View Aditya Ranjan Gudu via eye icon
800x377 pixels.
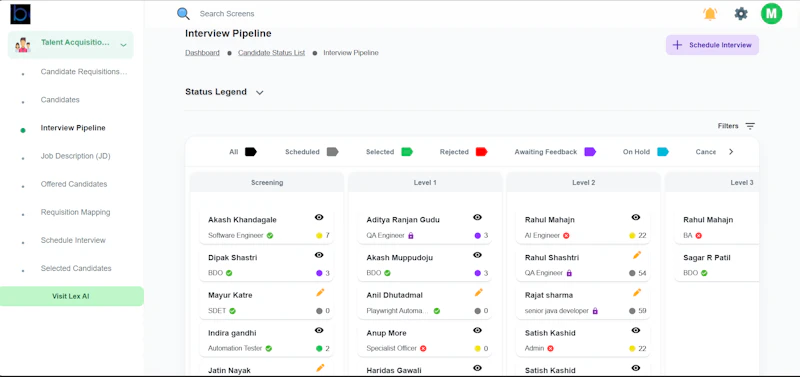click(478, 217)
